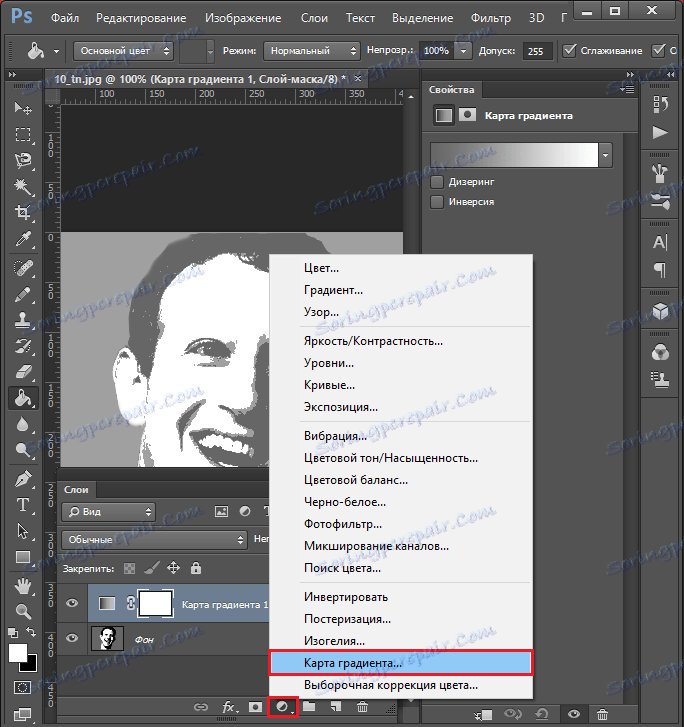
Task: Toggle lock transparent pixels
Action: point(129,568)
